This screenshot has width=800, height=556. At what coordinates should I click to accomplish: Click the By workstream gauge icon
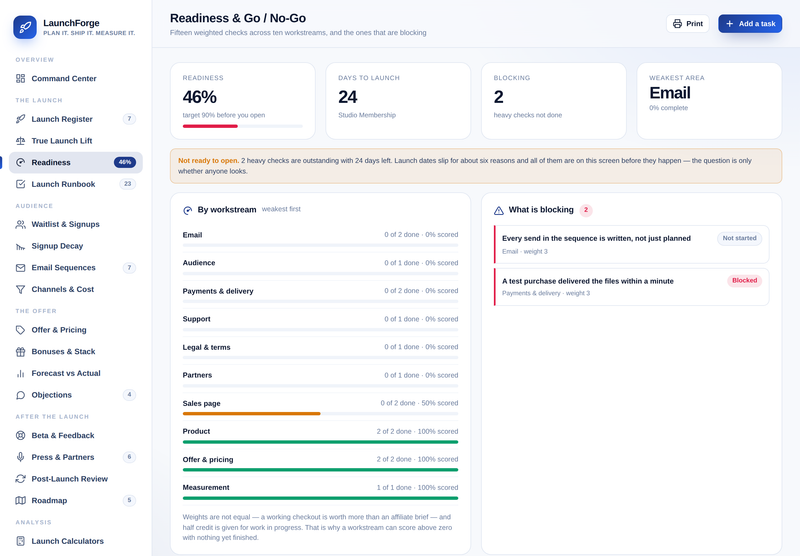pos(187,210)
